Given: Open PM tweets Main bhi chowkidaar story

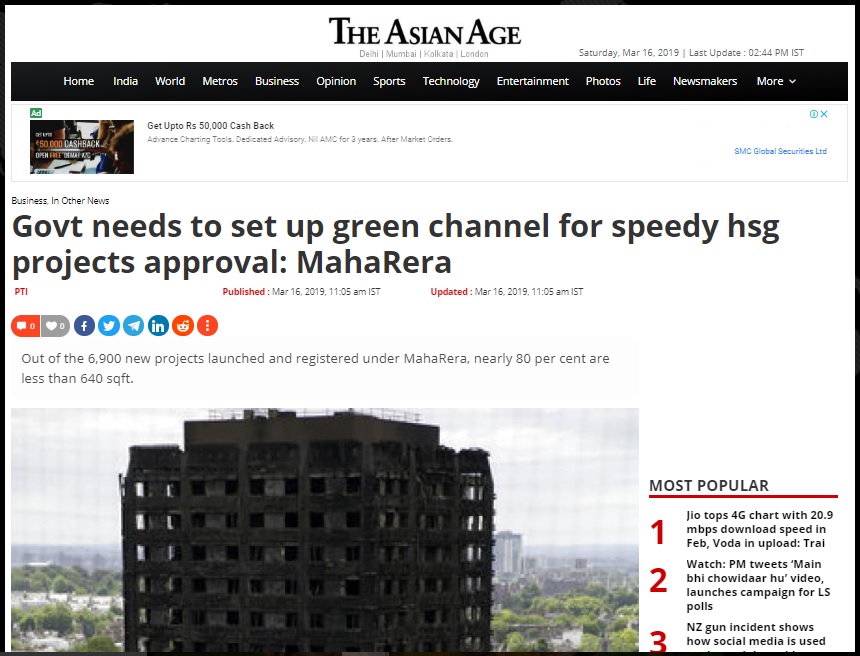Looking at the screenshot, I should 758,585.
